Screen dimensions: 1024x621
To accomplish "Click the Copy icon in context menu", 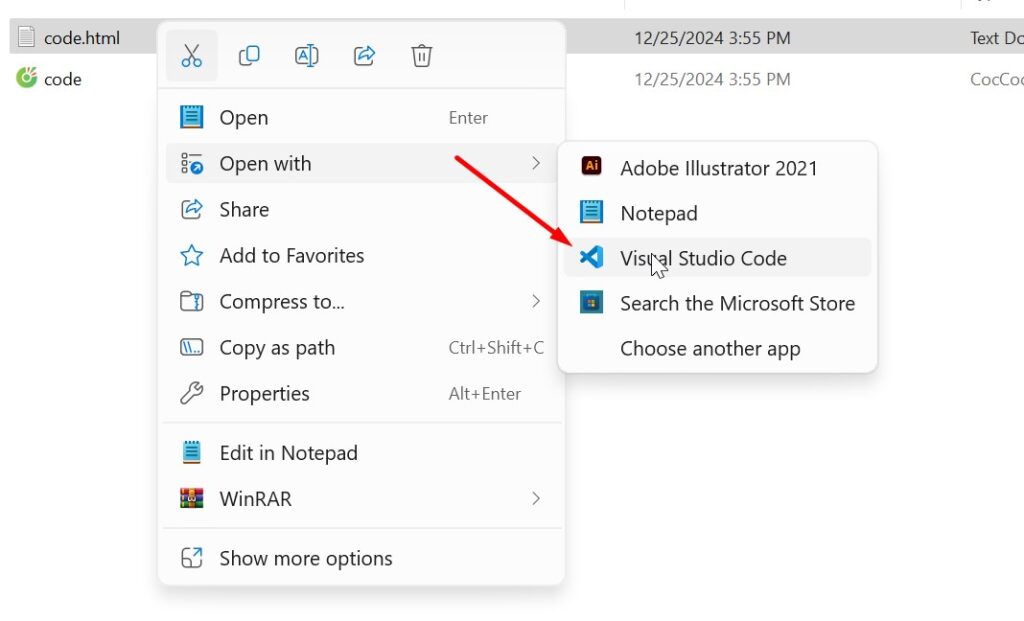I will pos(249,56).
